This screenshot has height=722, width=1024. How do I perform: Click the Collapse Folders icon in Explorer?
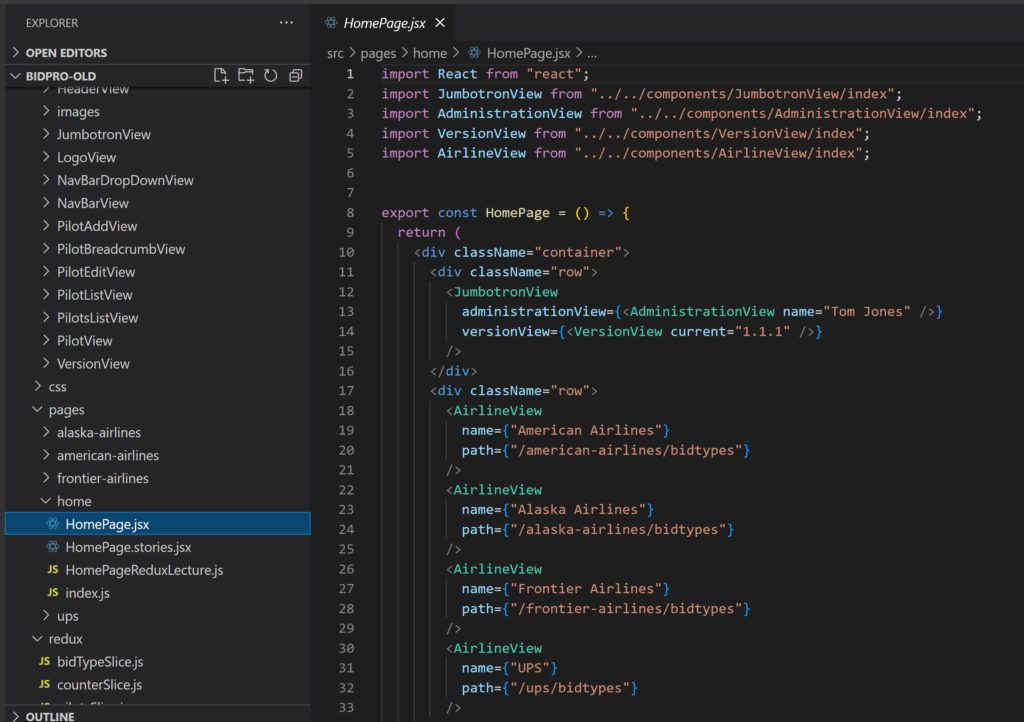tap(295, 76)
